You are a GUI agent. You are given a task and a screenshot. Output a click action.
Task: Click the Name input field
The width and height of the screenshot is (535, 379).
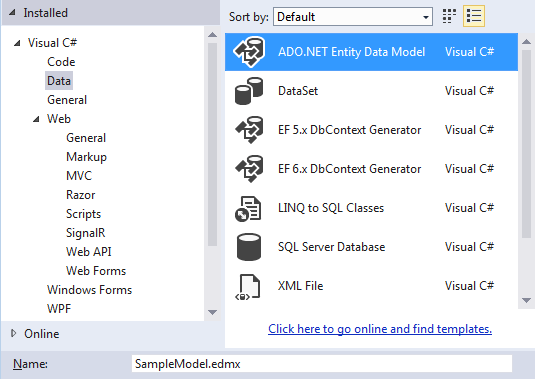point(322,364)
